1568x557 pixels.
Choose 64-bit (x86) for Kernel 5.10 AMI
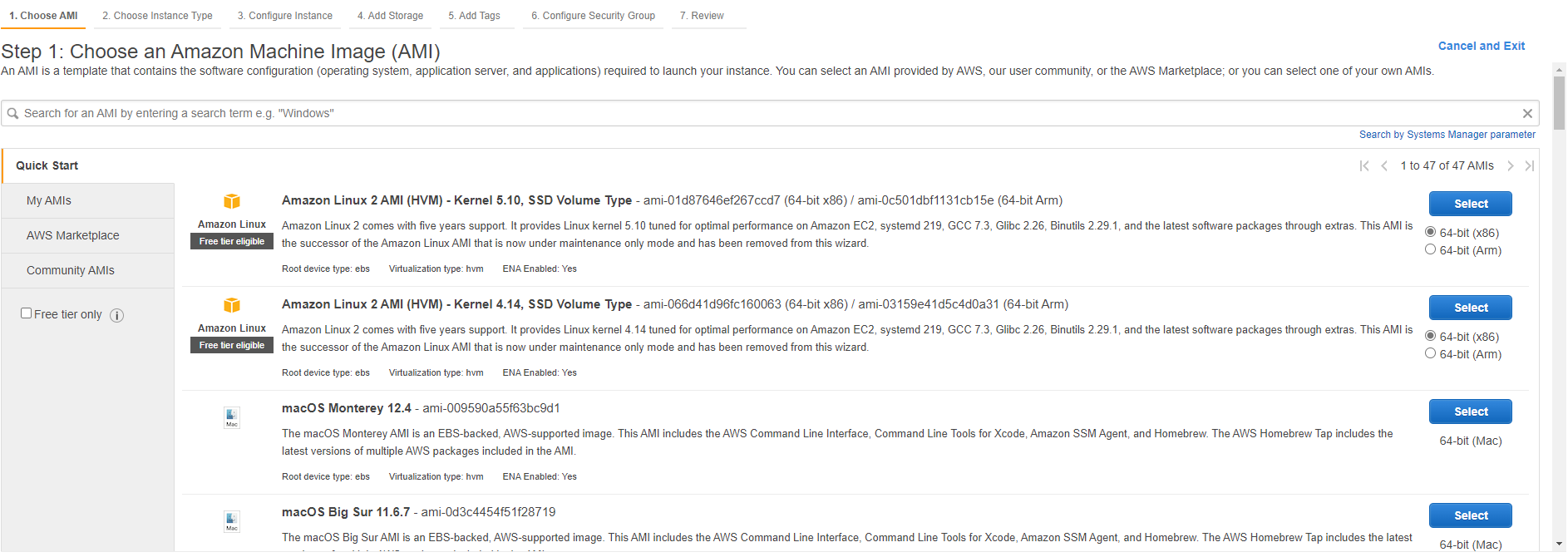(1430, 232)
